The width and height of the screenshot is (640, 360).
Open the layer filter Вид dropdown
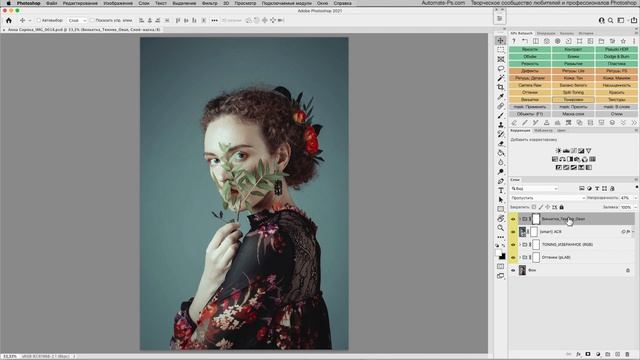[534, 189]
